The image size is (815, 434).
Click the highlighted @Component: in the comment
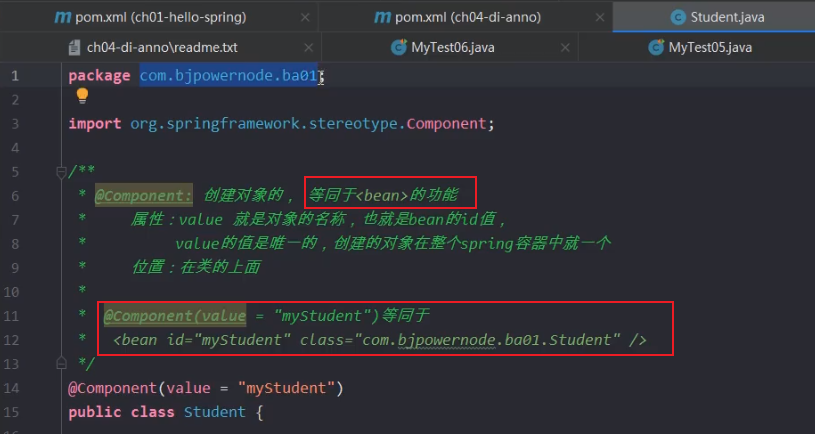pos(143,196)
